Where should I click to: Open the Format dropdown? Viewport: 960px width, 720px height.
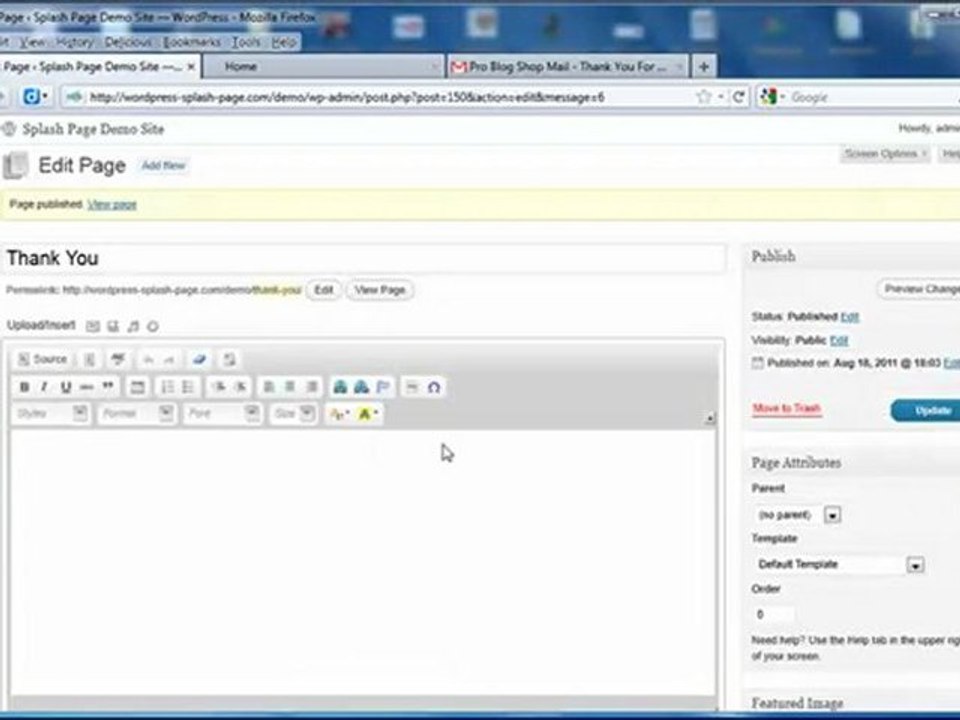(137, 414)
